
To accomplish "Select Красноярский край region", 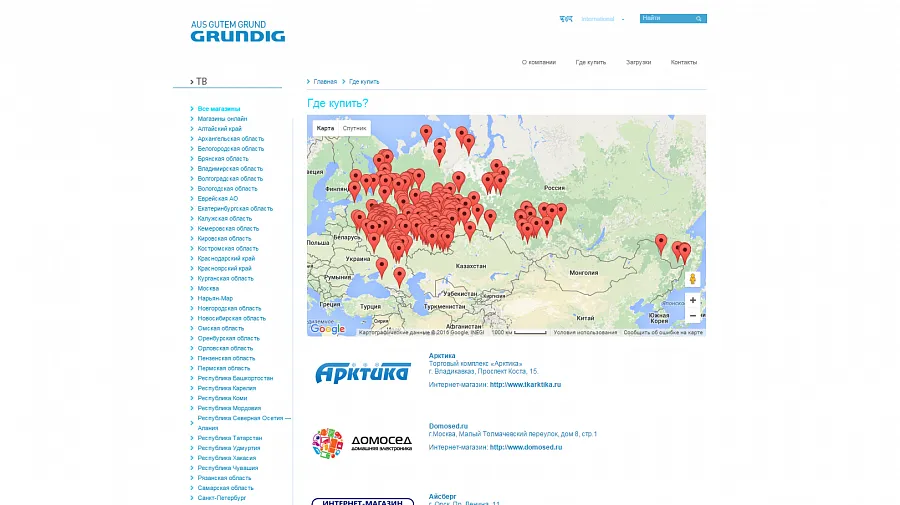I will click(x=224, y=268).
